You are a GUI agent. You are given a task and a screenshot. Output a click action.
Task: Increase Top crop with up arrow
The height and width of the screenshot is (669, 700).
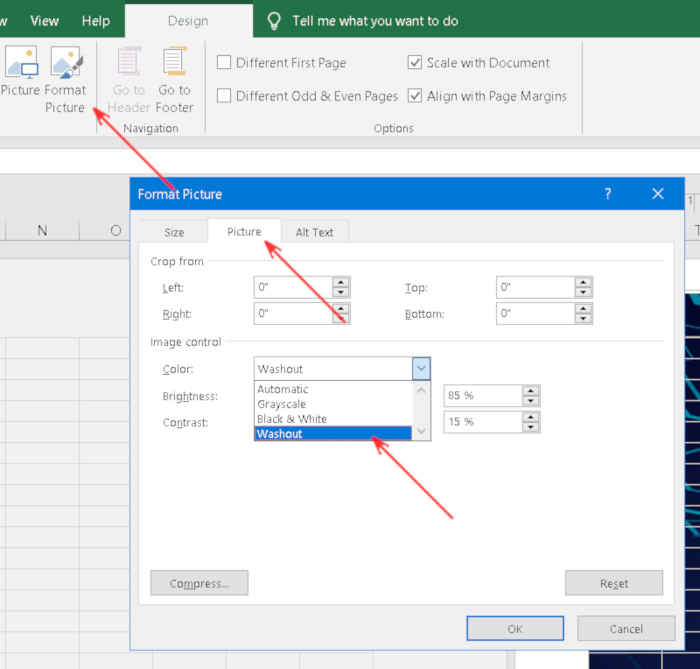click(x=583, y=282)
